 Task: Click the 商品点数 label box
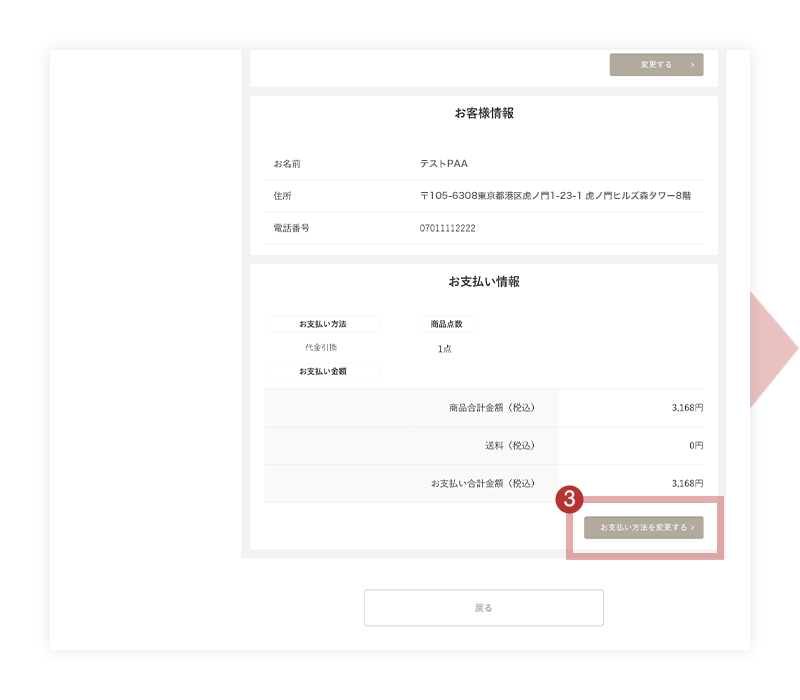446,324
